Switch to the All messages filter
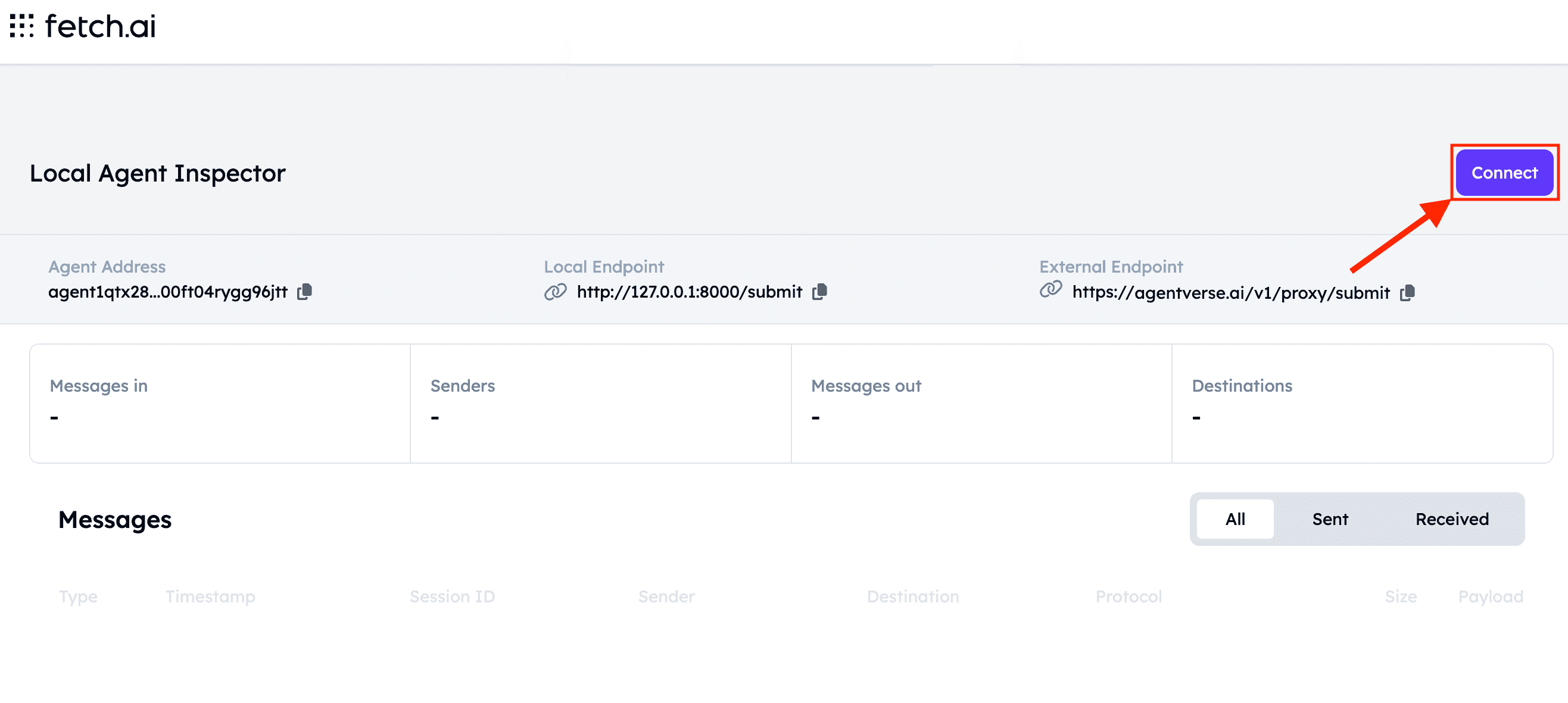 point(1235,519)
